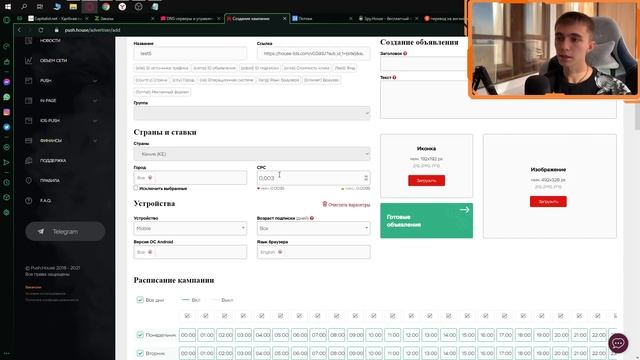Go back in the browser
640x360 pixels.
[19, 30]
